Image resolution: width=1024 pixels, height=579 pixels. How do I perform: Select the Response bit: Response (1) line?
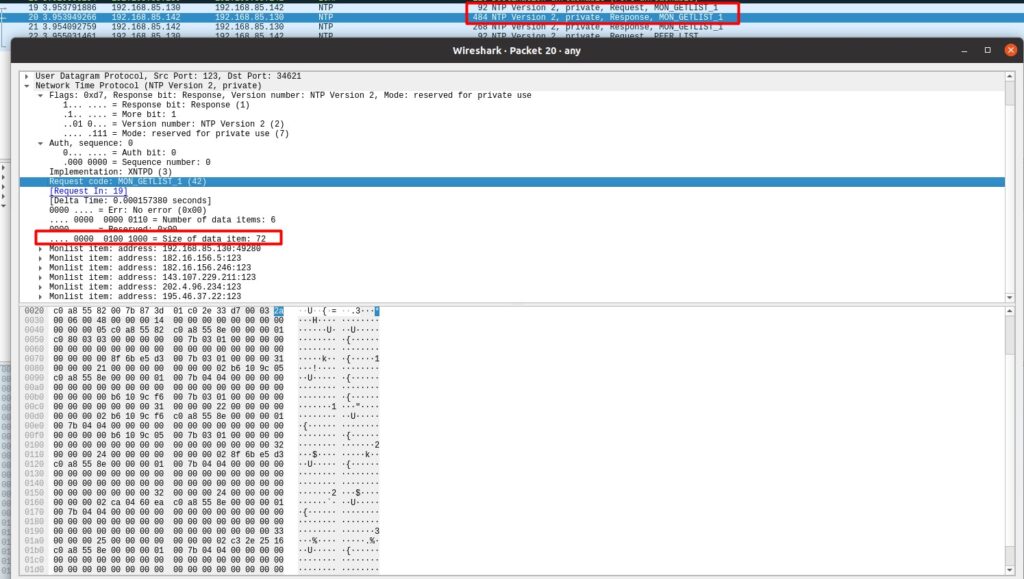(156, 105)
